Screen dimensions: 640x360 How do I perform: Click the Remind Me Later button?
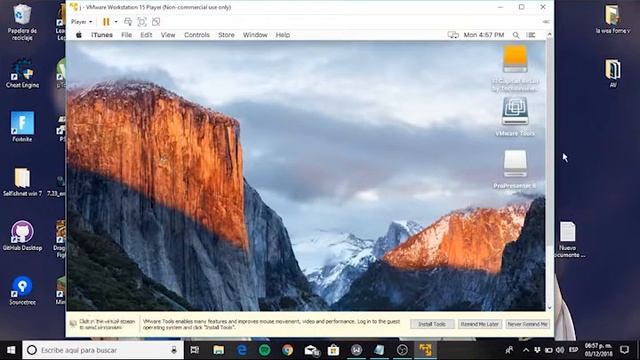(x=480, y=324)
